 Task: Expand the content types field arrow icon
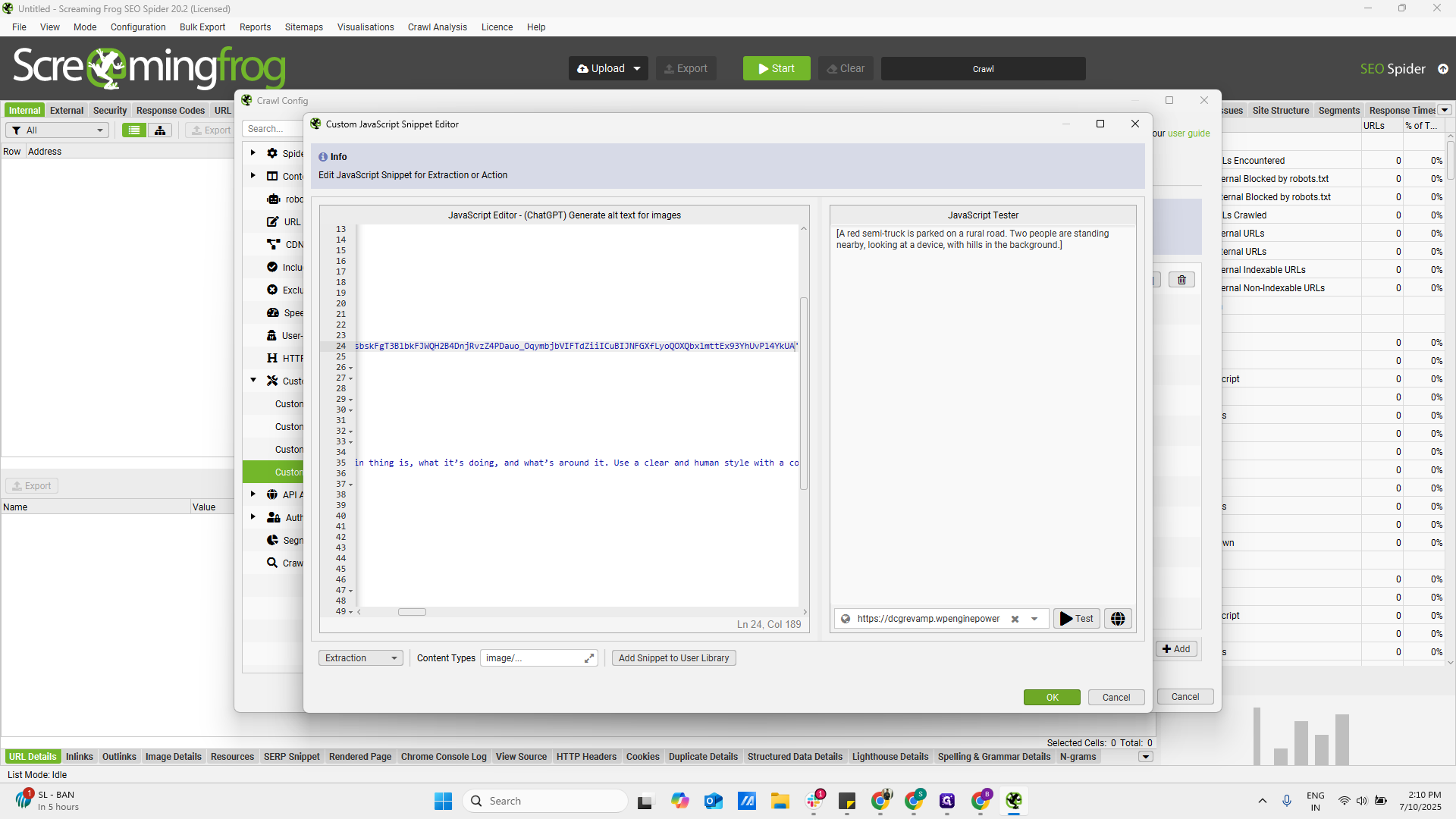588,658
